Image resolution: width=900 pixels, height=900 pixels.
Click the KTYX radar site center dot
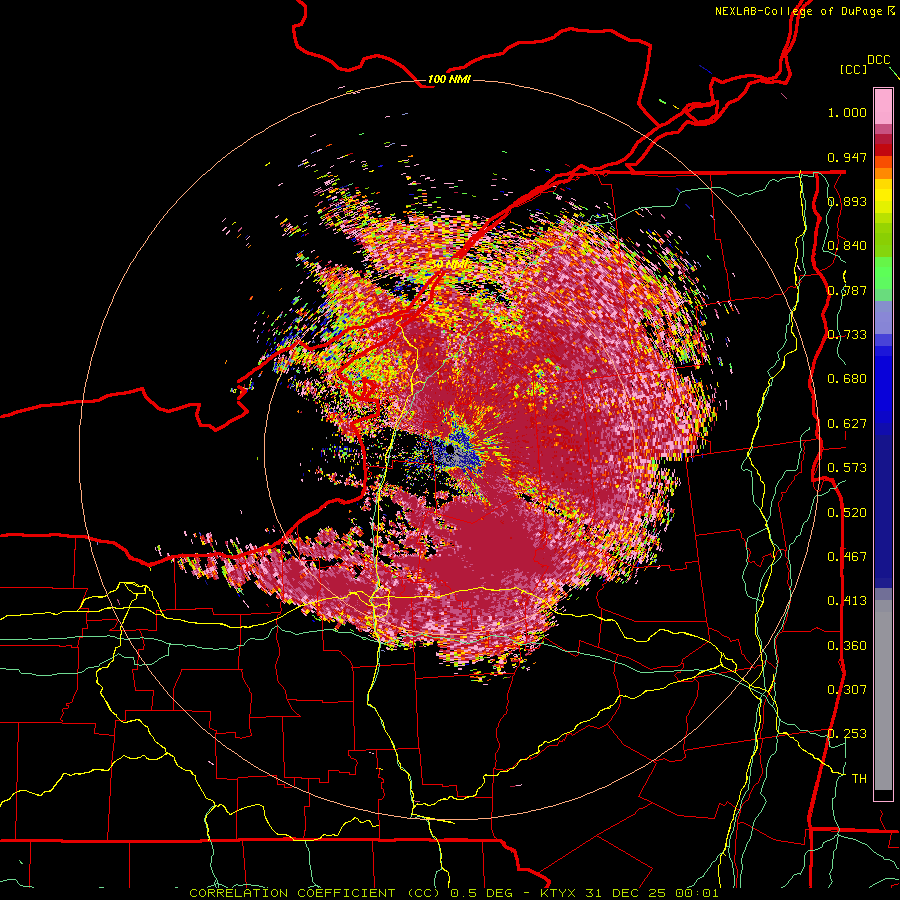[x=451, y=449]
